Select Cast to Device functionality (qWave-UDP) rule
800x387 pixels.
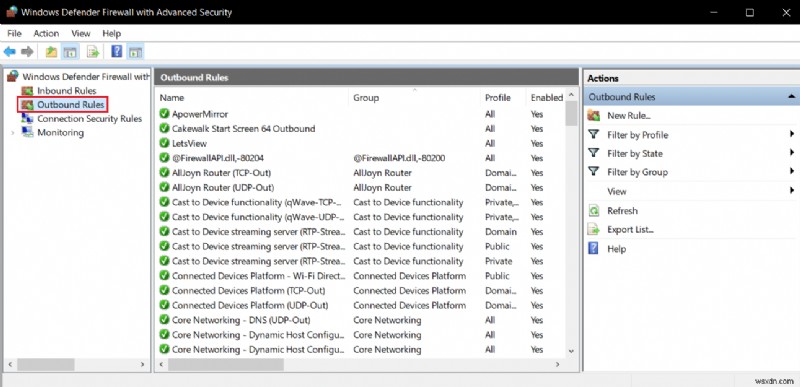(257, 217)
